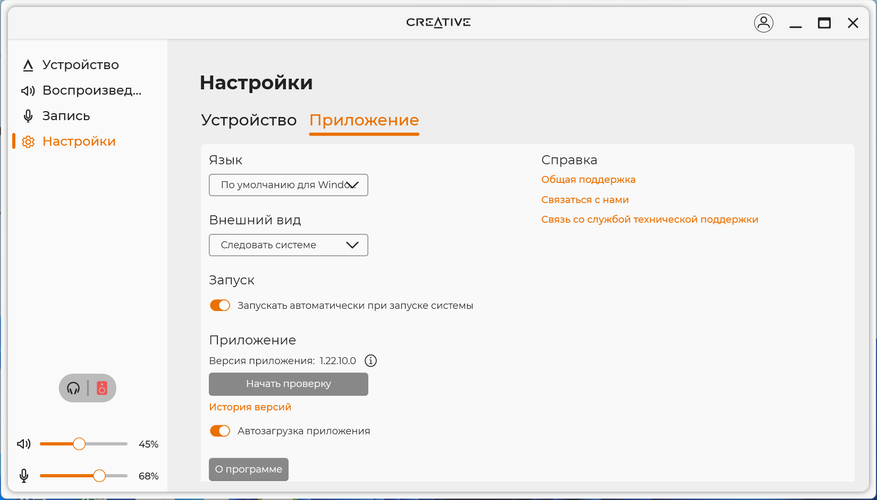Open История версий link
Screen dimensions: 877x500
[250, 407]
